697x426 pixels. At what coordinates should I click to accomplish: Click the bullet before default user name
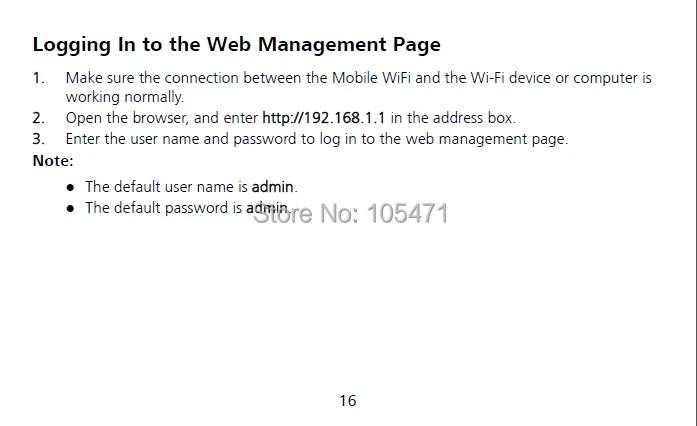70,187
